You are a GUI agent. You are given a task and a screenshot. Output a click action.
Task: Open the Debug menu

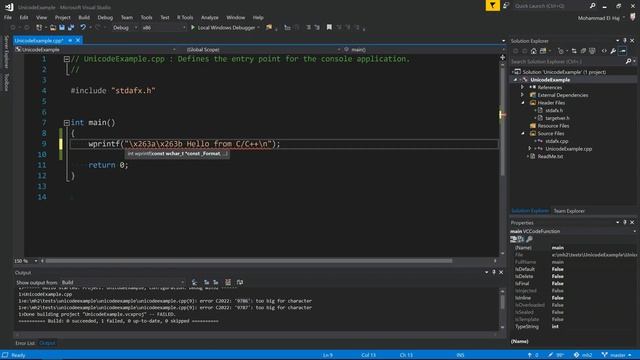[105, 18]
